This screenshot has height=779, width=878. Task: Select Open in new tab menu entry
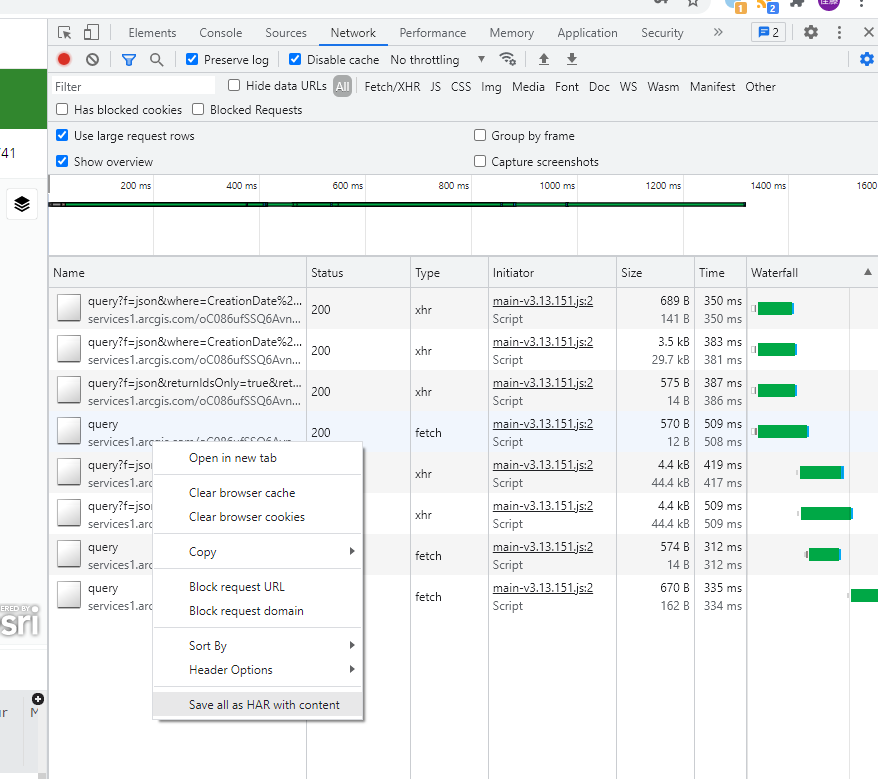point(258,458)
